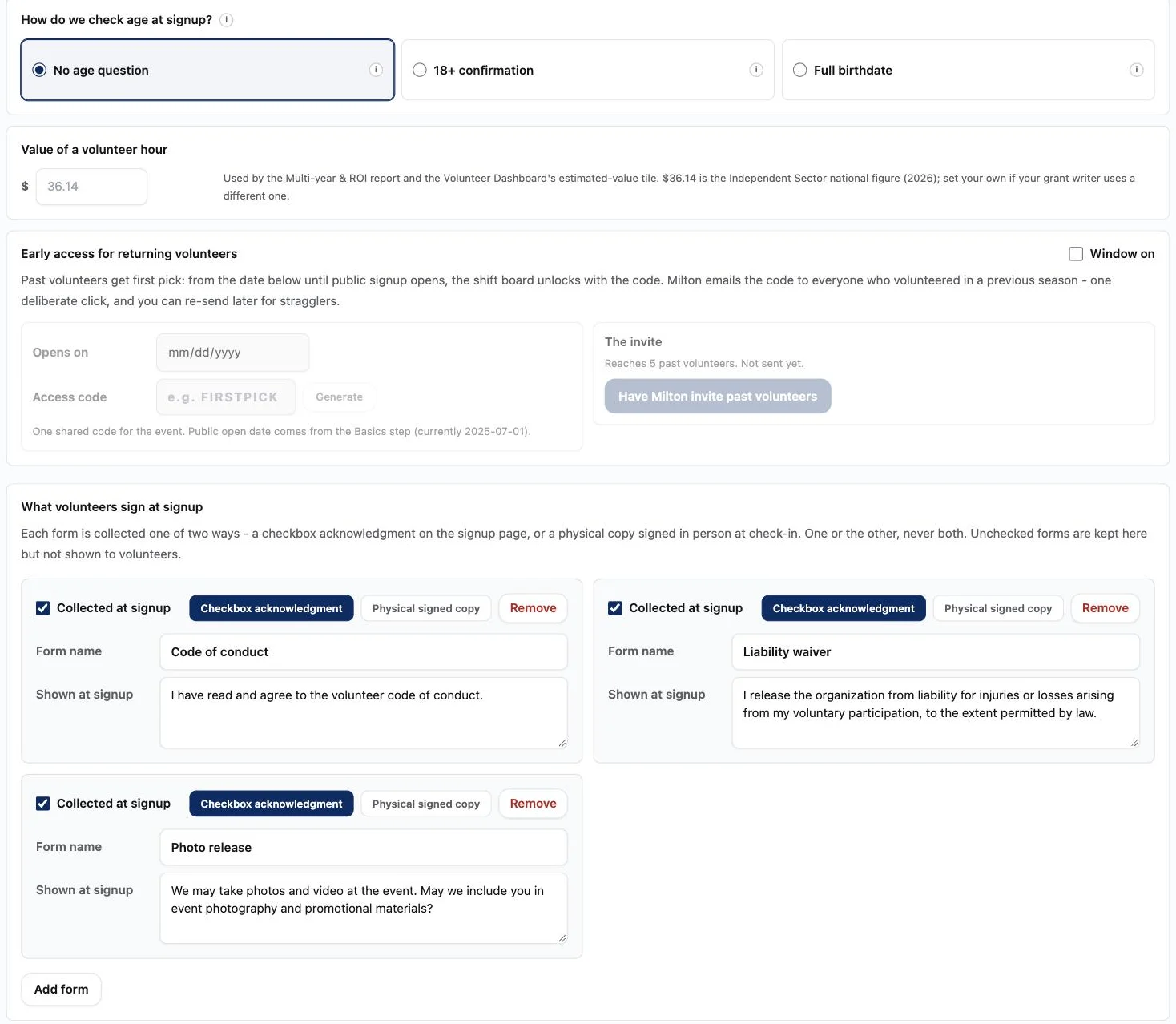Click info icon in Full birthdate card
1176x1024 pixels.
point(1137,70)
